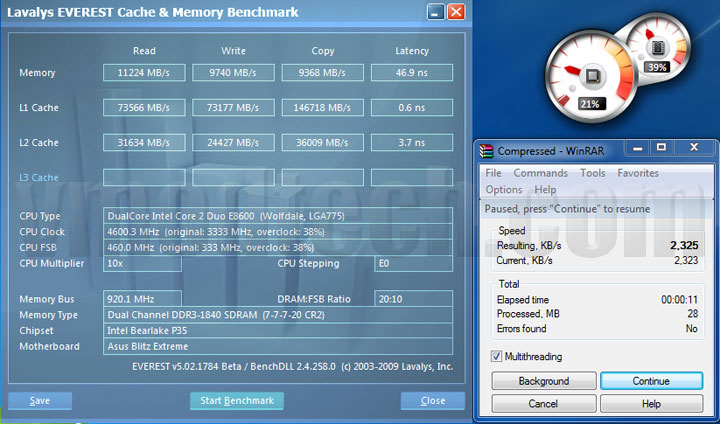Click Memory Write value 9740 MB/s
Image resolution: width=720 pixels, height=424 pixels.
[x=233, y=73]
